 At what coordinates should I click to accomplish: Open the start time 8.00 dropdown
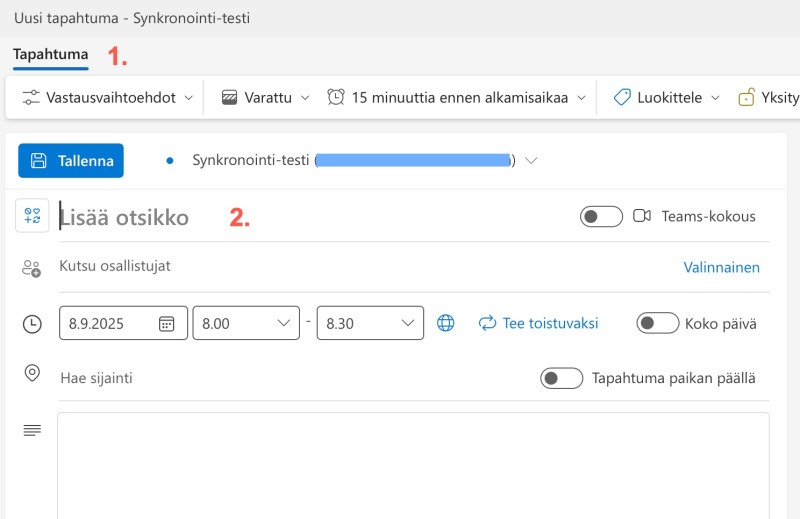(245, 323)
